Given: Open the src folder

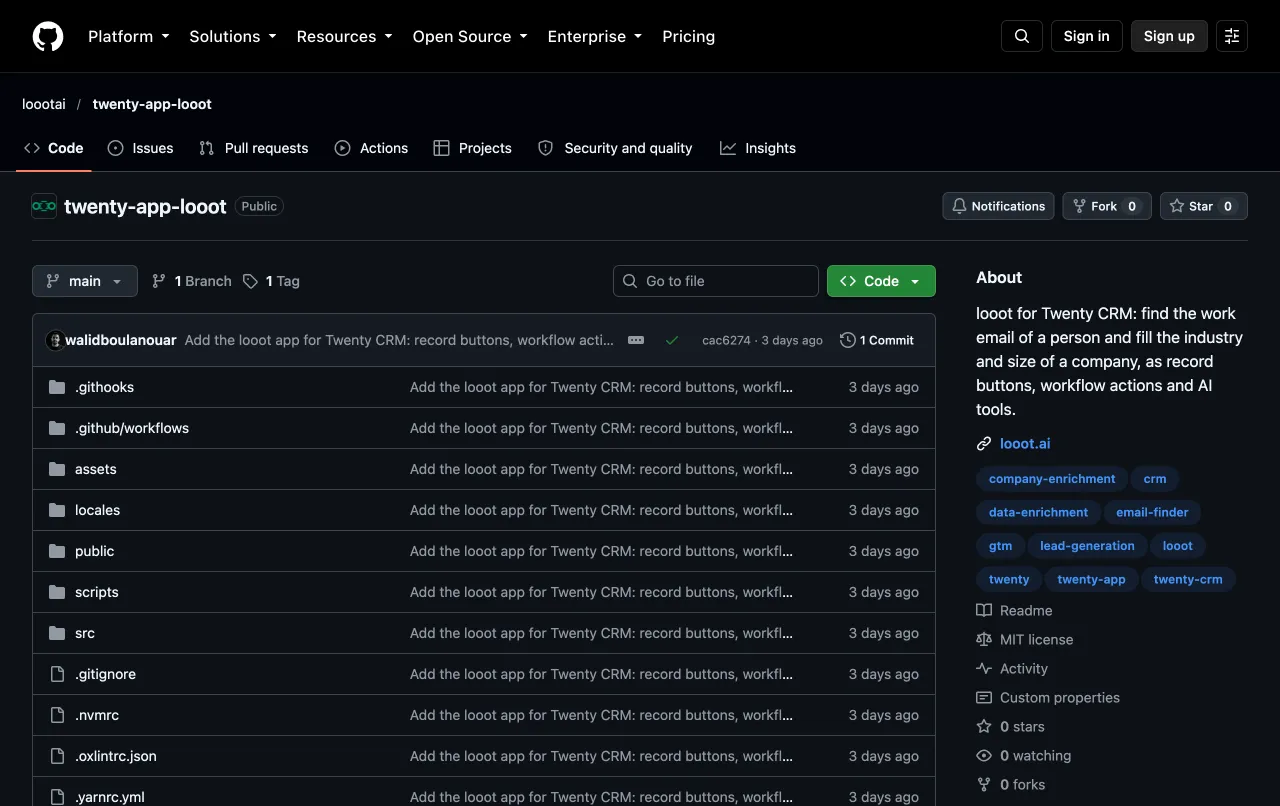Looking at the screenshot, I should point(85,633).
